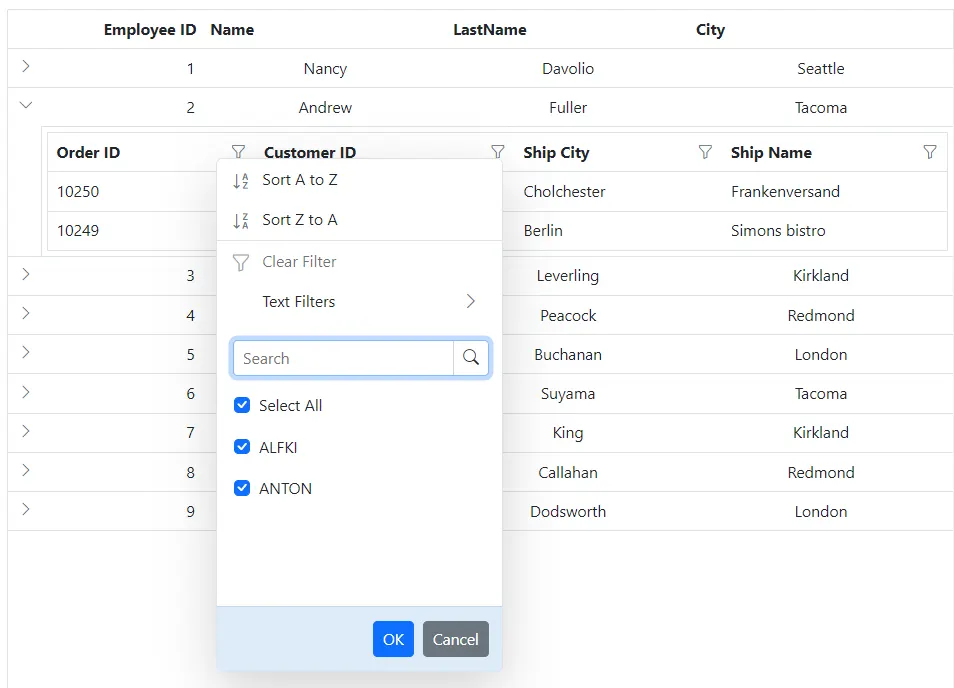Uncheck the ANTON checkbox
The image size is (954, 688).
[x=242, y=488]
